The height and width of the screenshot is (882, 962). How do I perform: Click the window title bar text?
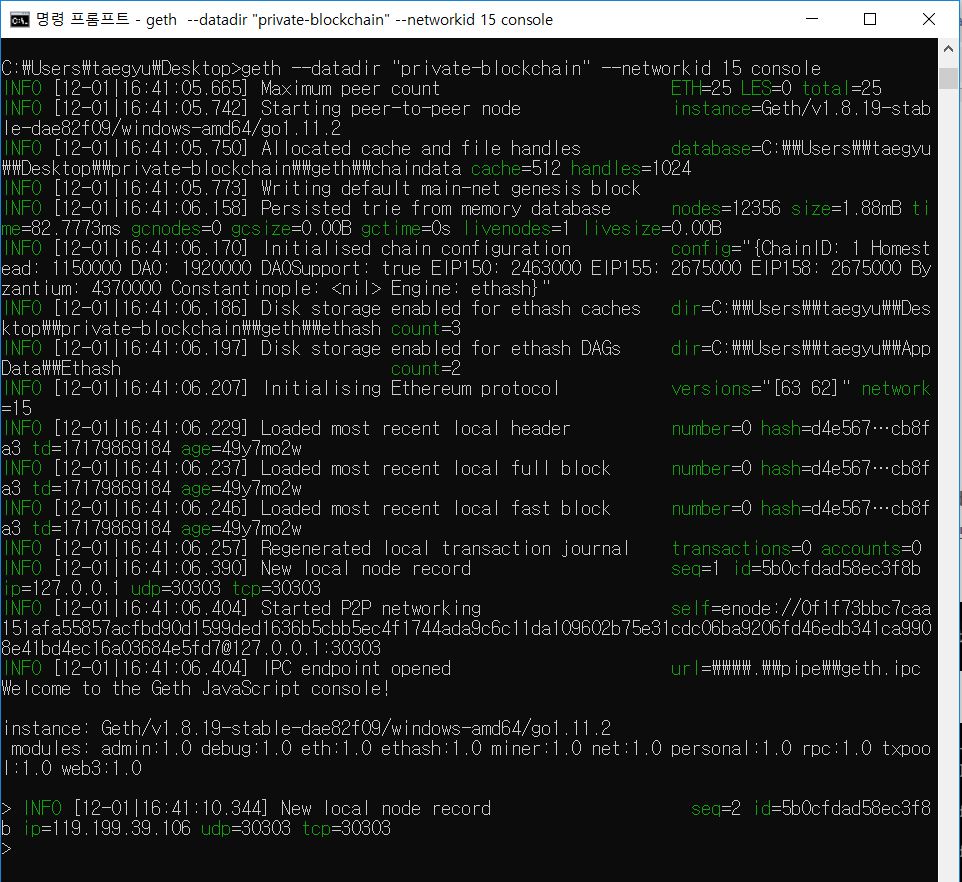tap(294, 20)
